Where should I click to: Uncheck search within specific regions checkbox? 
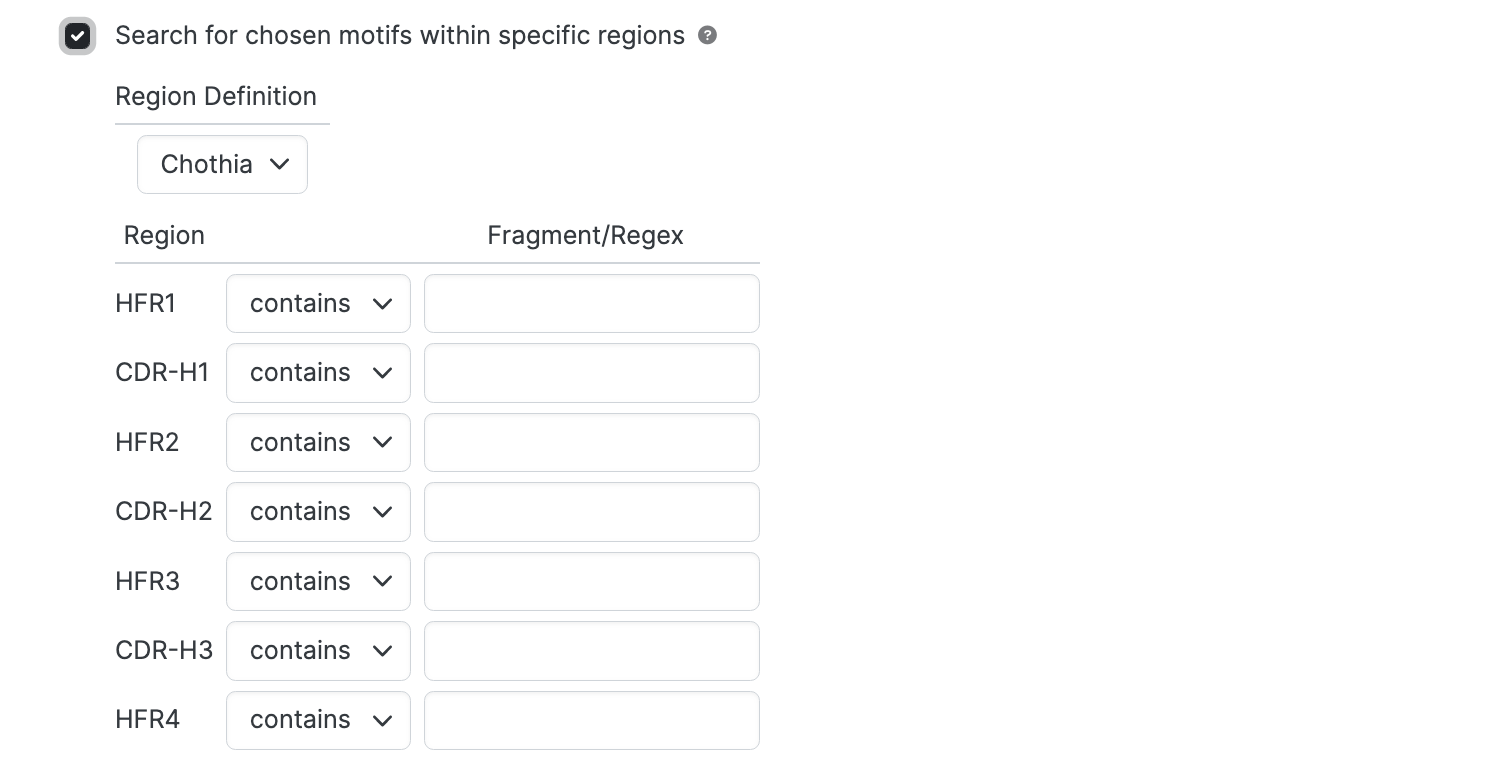pos(77,37)
